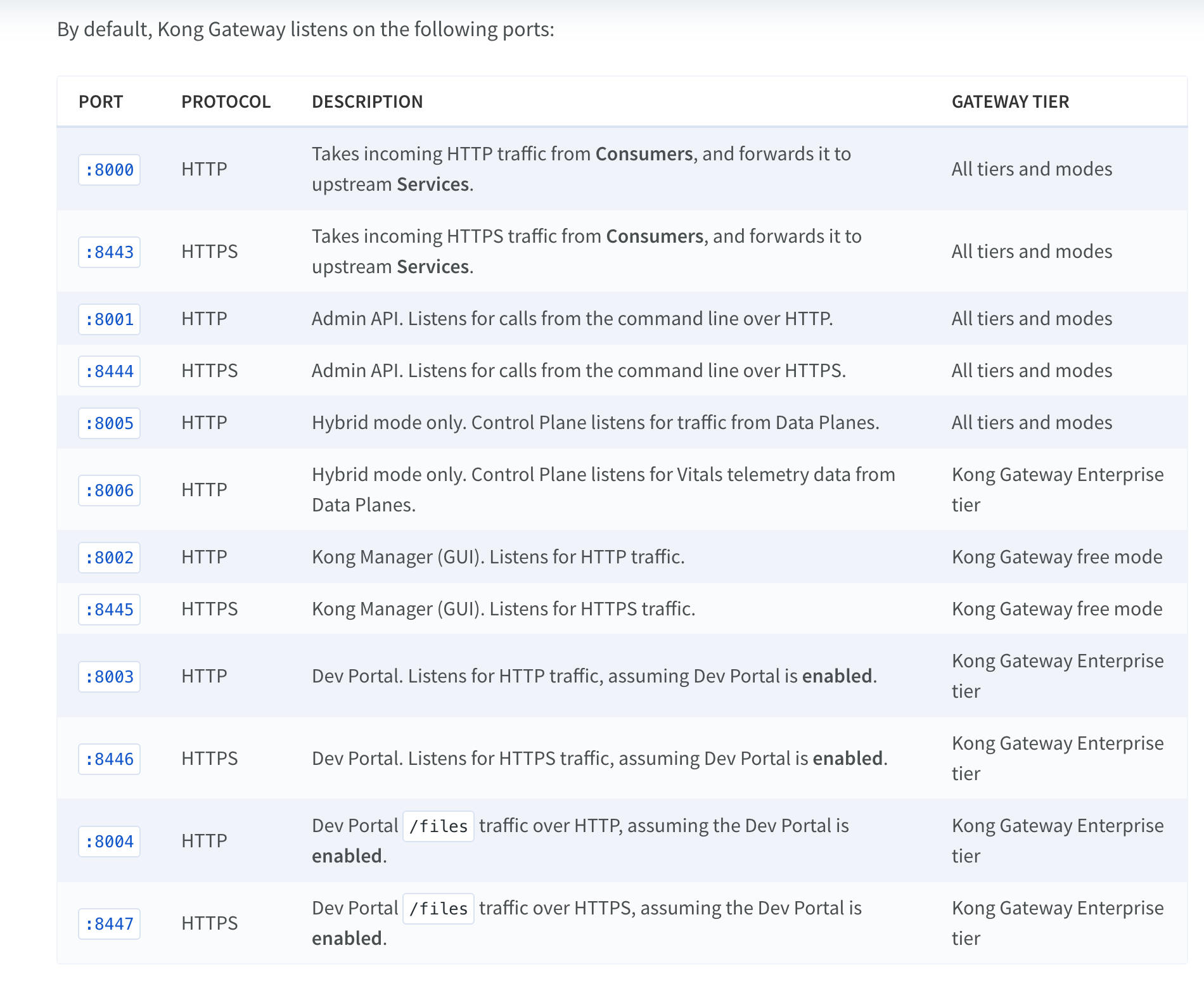Click the :8004 port code badge
1204x981 pixels.
[x=109, y=842]
